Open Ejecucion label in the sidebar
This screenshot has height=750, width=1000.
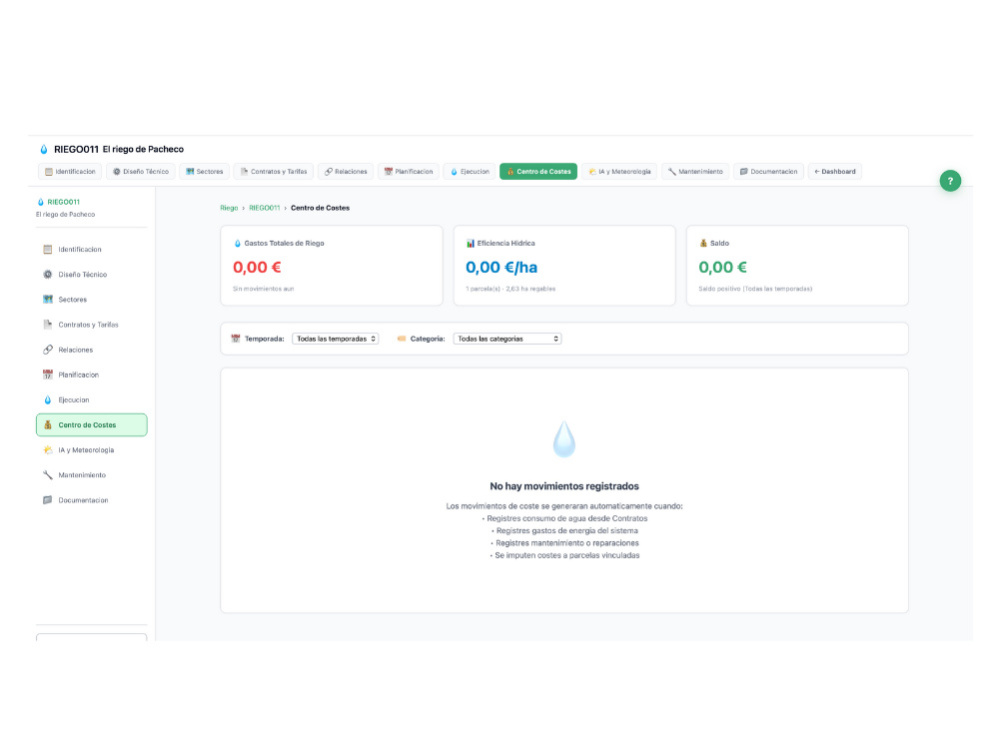point(74,400)
